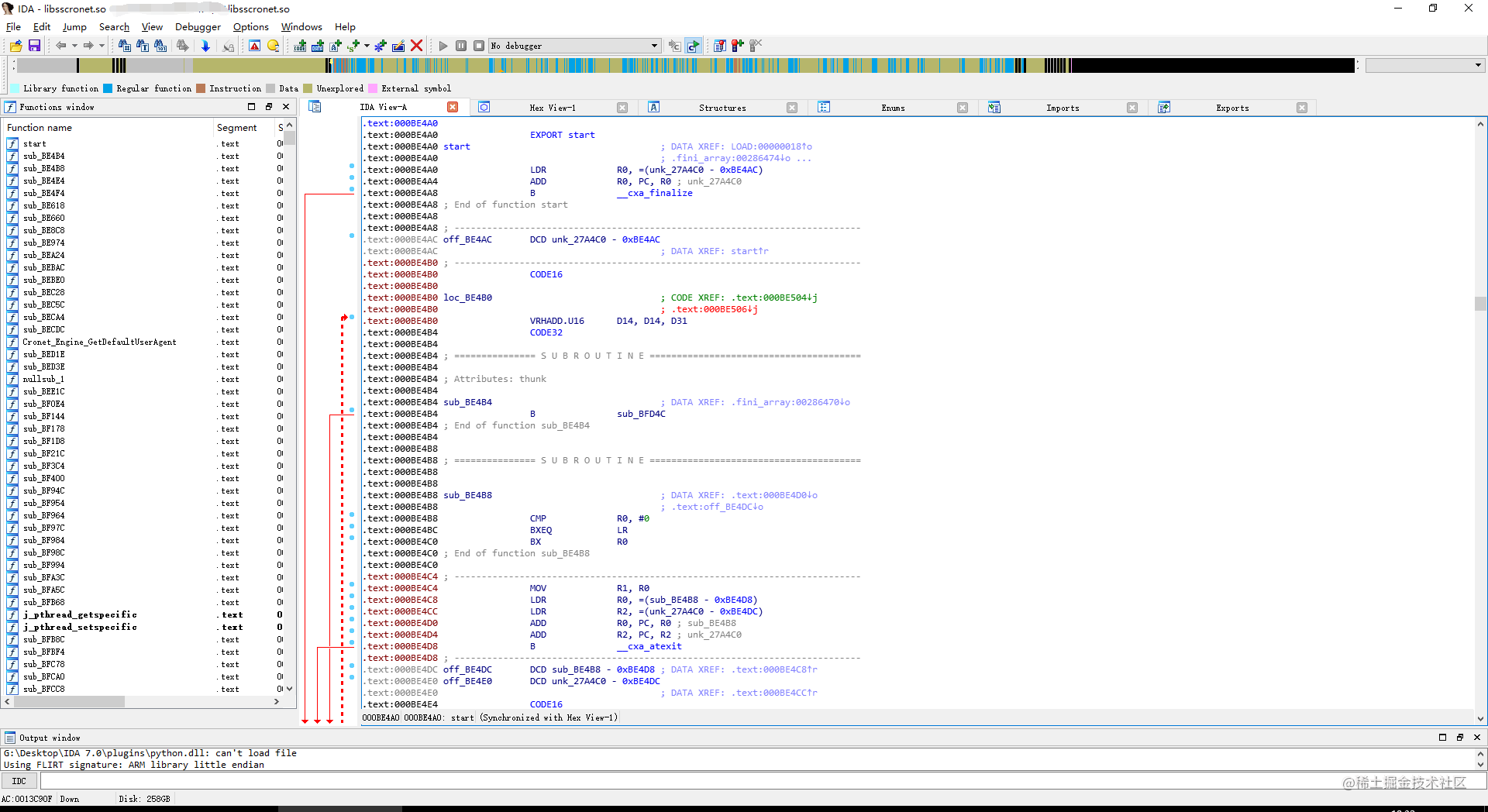Click the highlighted trace toggle icon
Viewport: 1488px width, 812px height.
click(694, 46)
